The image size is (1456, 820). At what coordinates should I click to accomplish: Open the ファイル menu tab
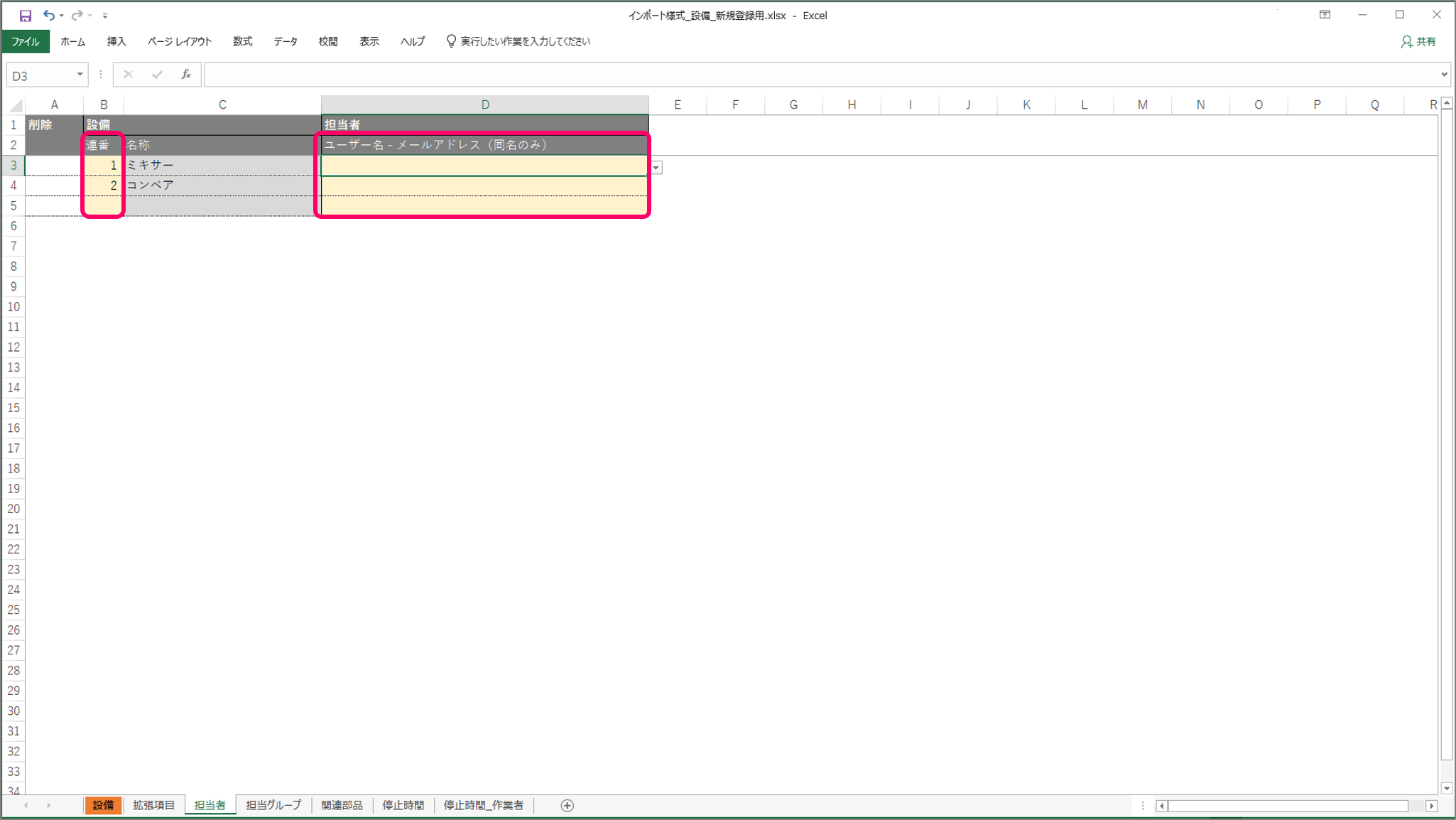click(x=26, y=41)
